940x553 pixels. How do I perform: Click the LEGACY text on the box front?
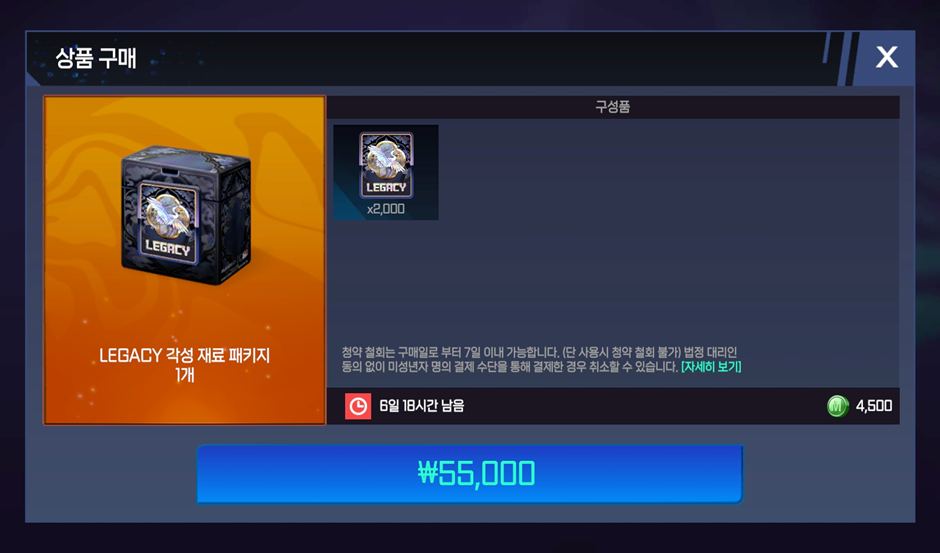click(x=167, y=248)
